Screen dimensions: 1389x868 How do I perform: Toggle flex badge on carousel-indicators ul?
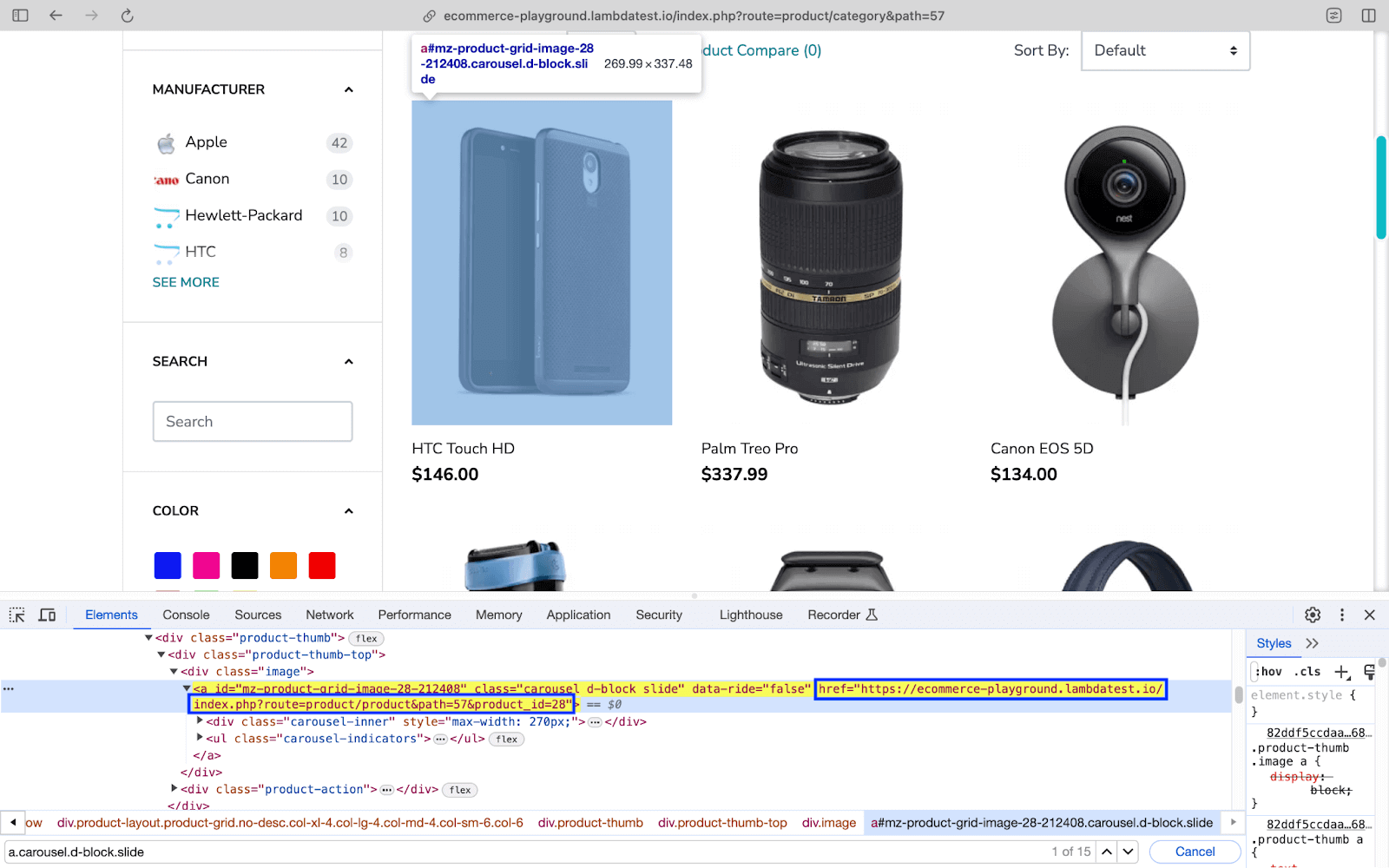tap(507, 740)
